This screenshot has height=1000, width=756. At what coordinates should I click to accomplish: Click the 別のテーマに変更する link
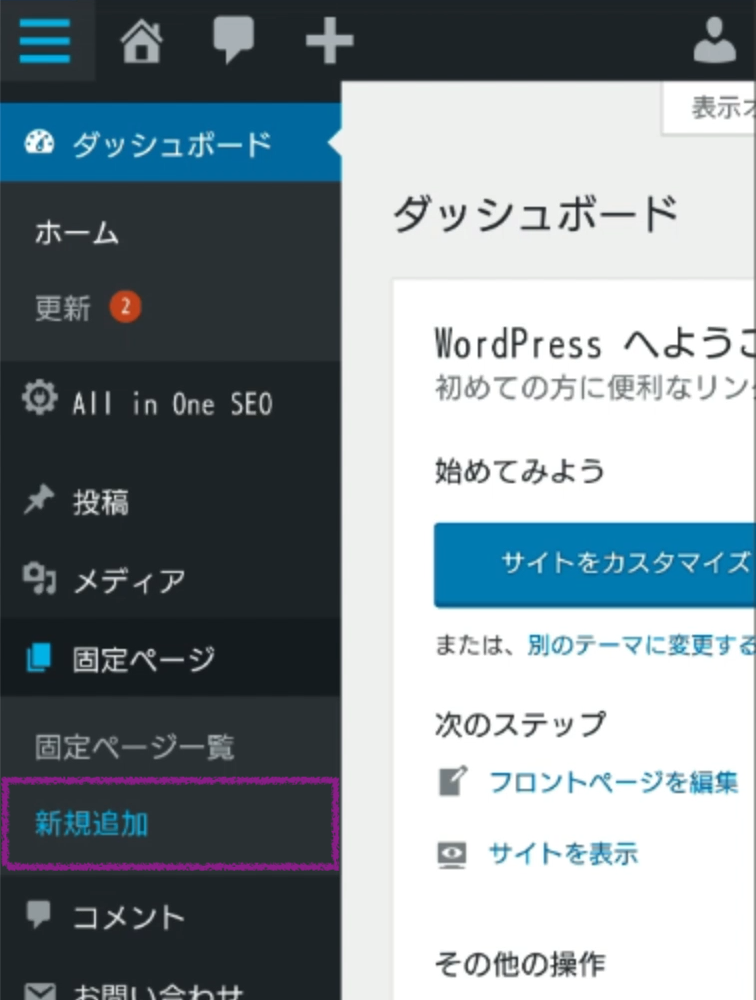640,646
